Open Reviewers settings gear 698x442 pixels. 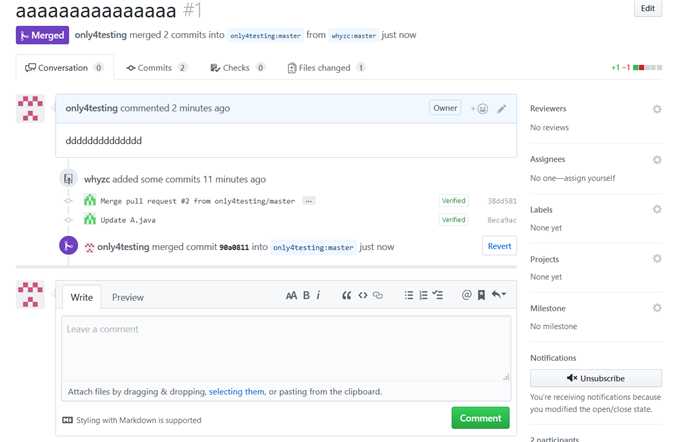(657, 109)
